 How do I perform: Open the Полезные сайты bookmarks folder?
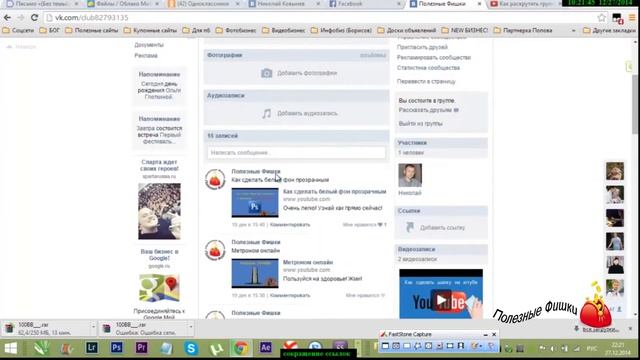pos(91,31)
